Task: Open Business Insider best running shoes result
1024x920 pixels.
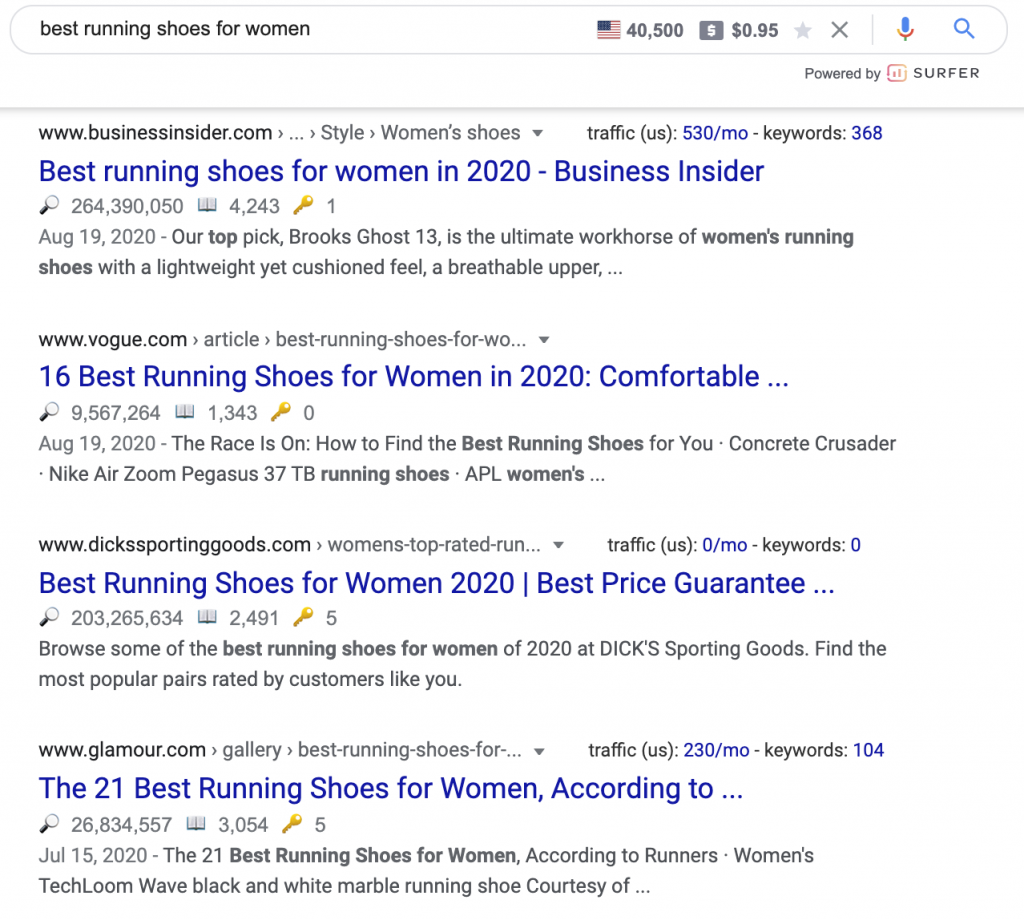Action: pyautogui.click(x=401, y=171)
